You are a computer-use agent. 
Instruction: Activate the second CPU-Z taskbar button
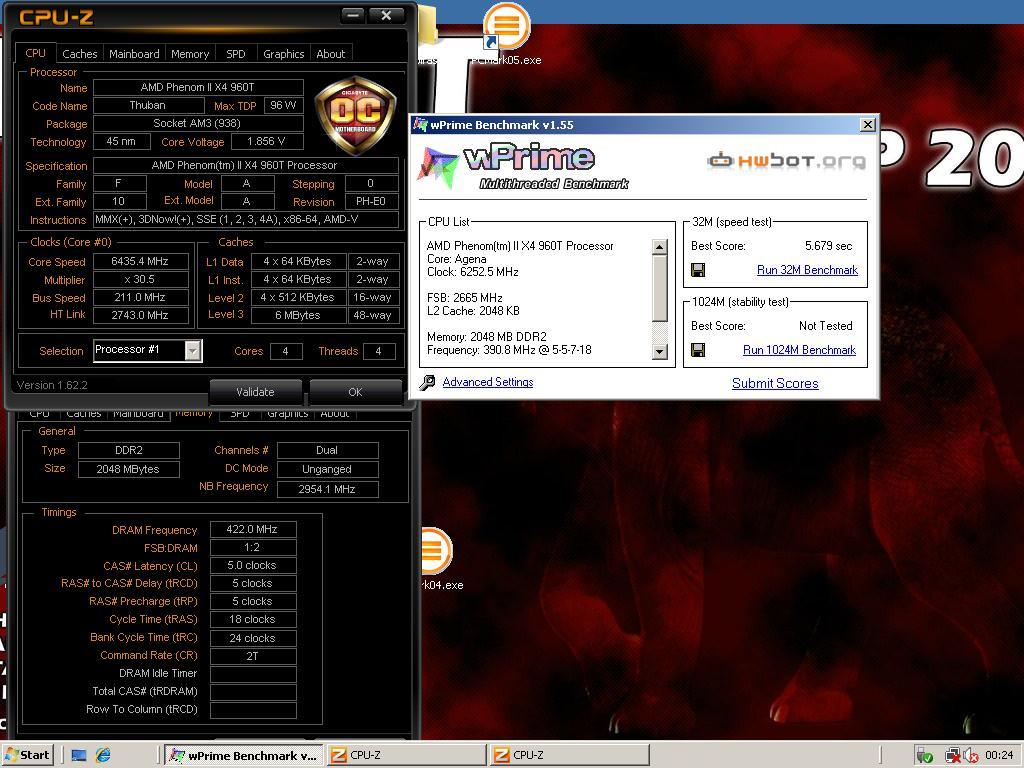tap(569, 756)
